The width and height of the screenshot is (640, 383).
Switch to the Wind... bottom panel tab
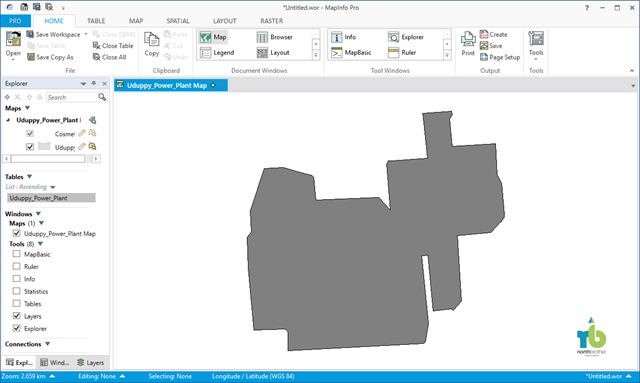pos(55,362)
